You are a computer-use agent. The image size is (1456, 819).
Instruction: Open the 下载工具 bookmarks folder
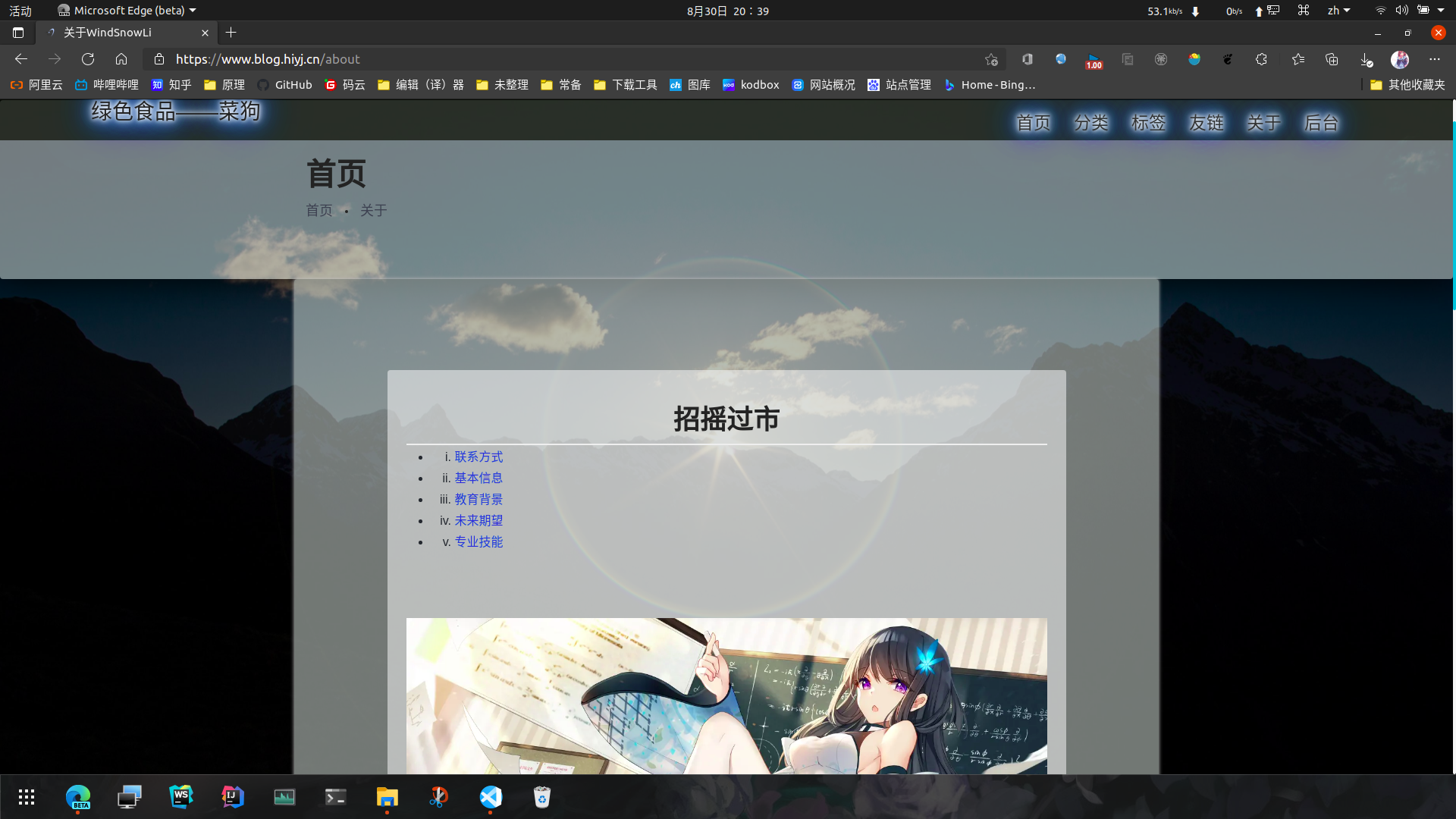pos(626,85)
